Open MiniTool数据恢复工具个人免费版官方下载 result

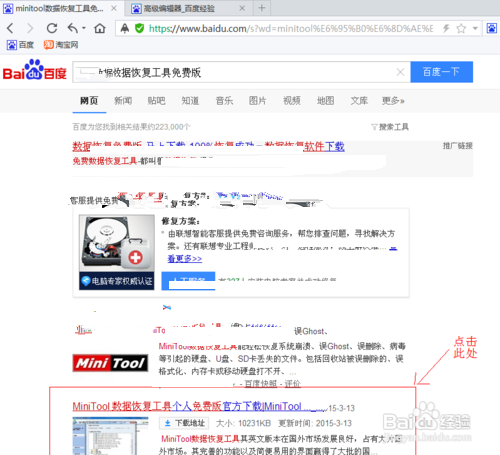pyautogui.click(x=199, y=407)
